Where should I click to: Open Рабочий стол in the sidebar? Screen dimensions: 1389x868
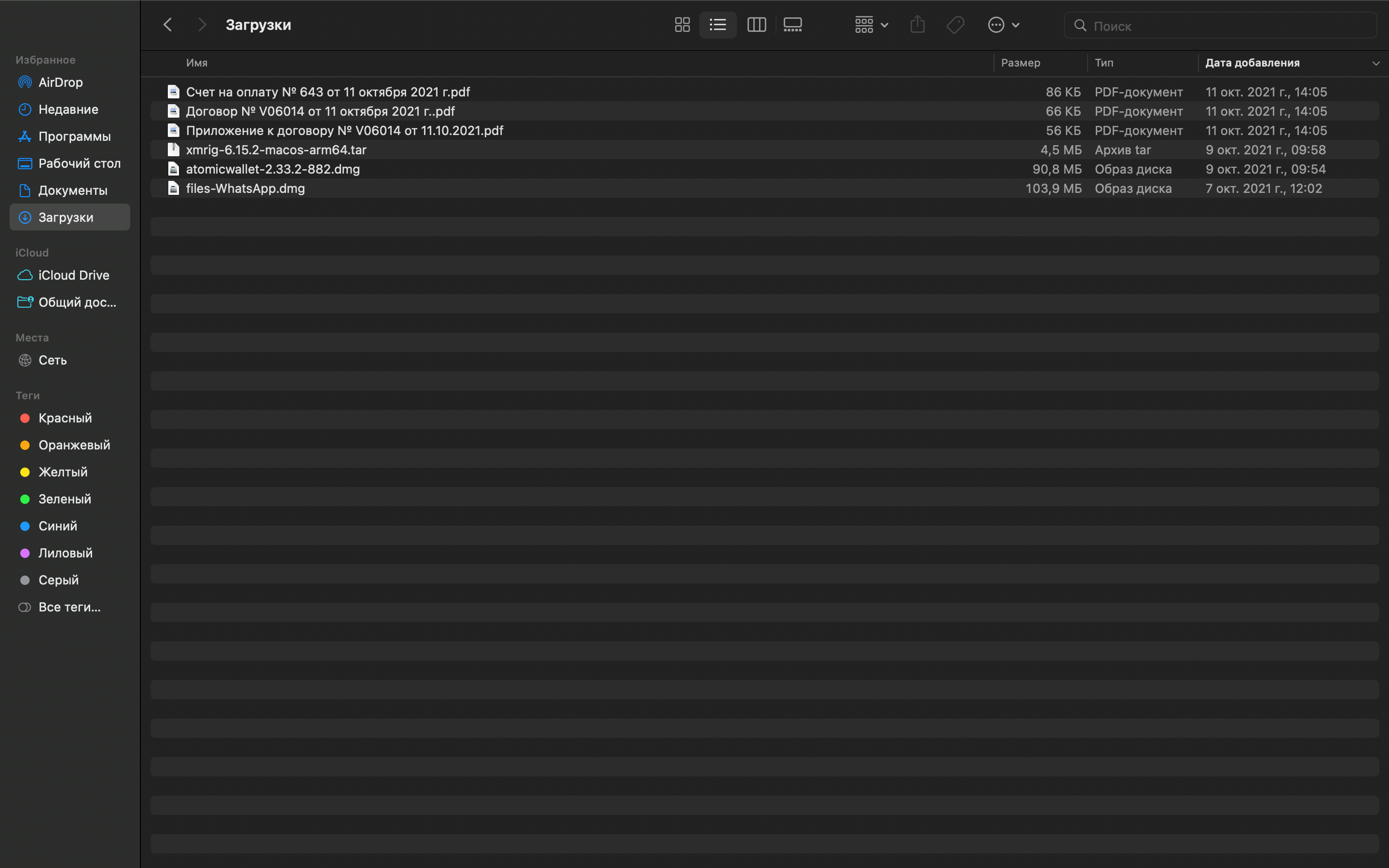pos(79,163)
